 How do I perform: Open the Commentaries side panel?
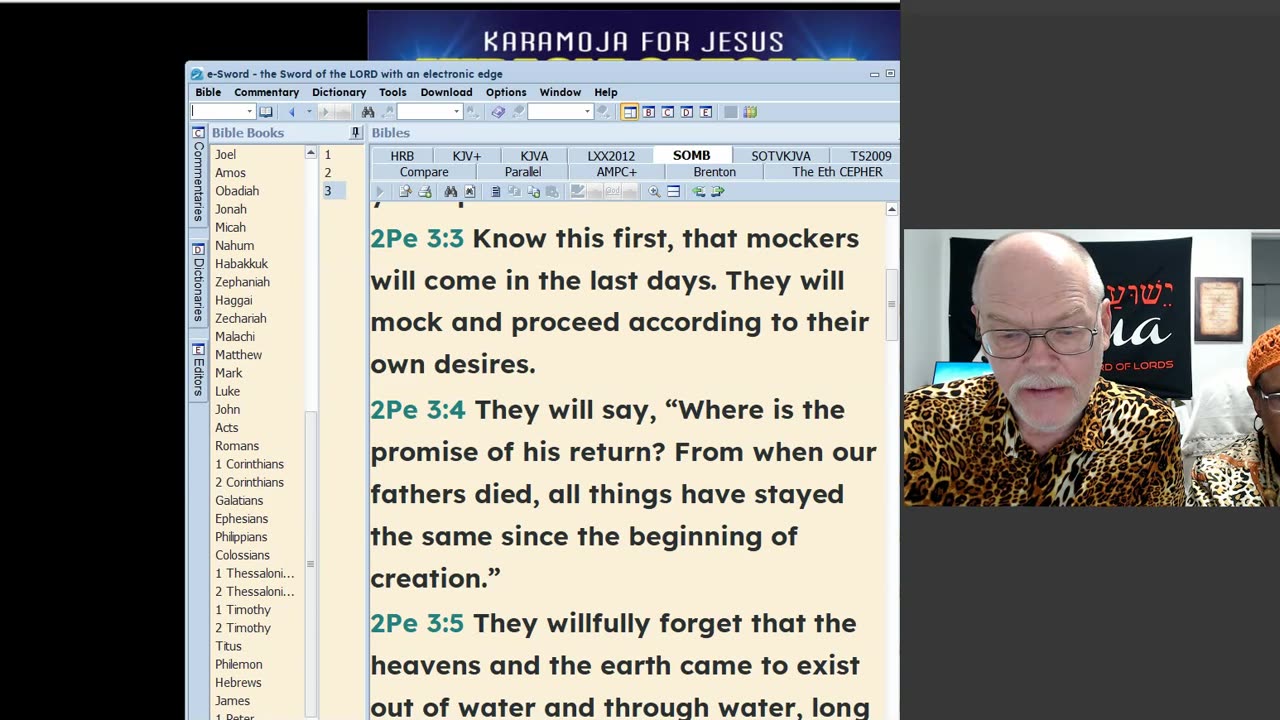pyautogui.click(x=198, y=174)
